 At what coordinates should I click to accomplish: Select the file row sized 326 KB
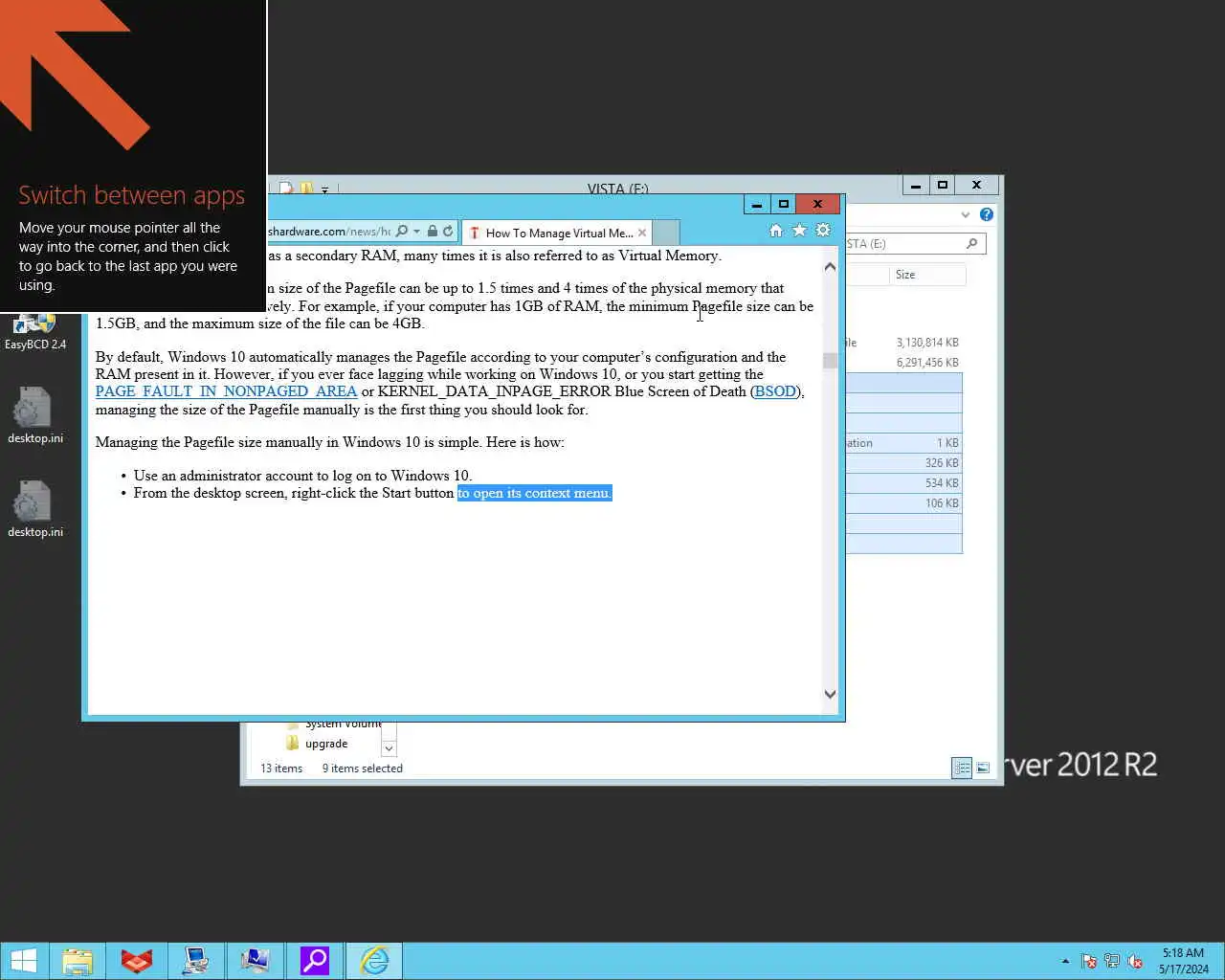point(903,463)
